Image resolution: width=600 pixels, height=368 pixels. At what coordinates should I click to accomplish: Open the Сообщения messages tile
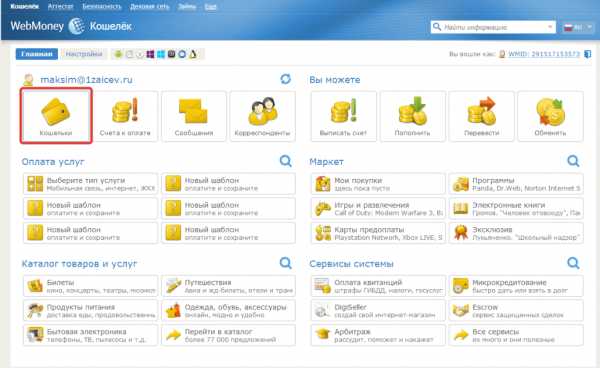tap(194, 116)
